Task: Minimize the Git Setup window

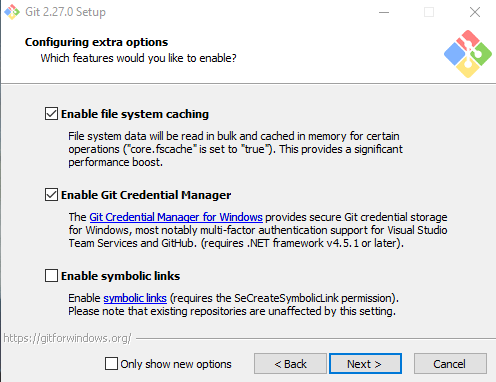Action: 384,12
